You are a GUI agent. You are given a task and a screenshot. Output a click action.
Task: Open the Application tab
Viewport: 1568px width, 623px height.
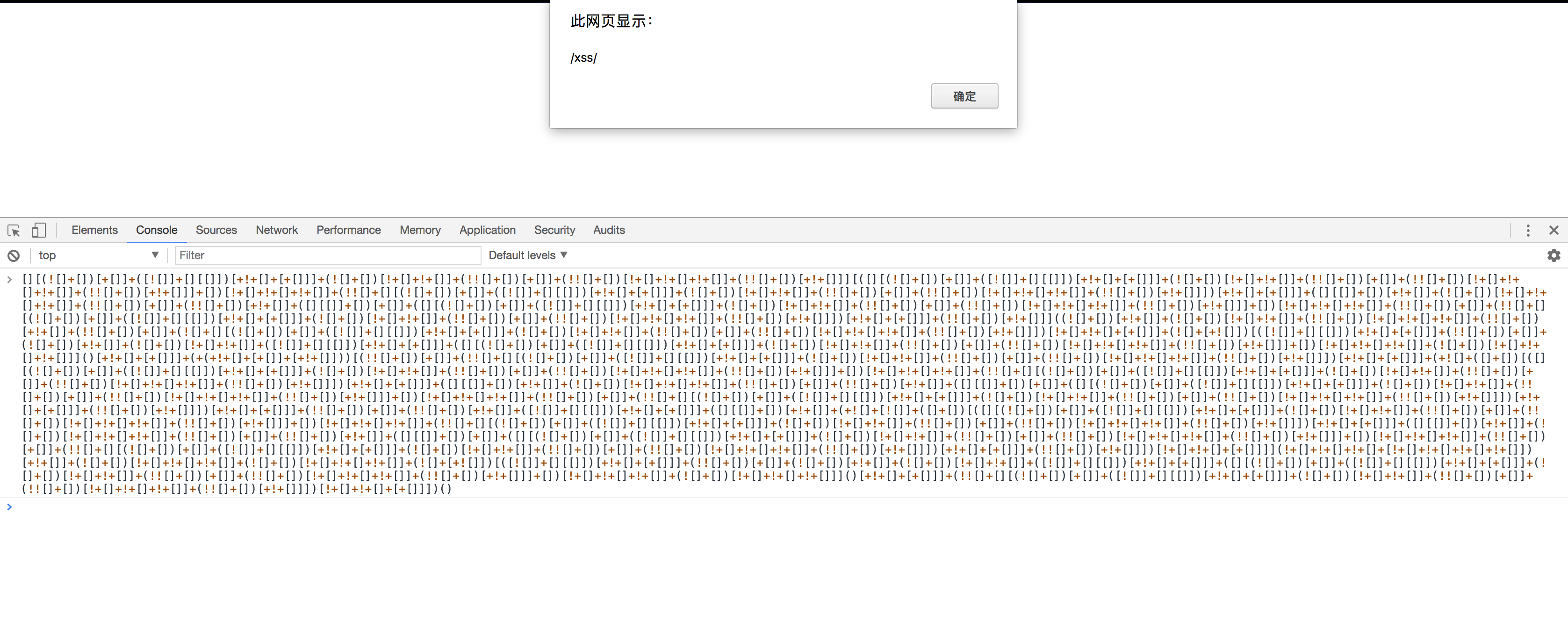click(x=488, y=230)
